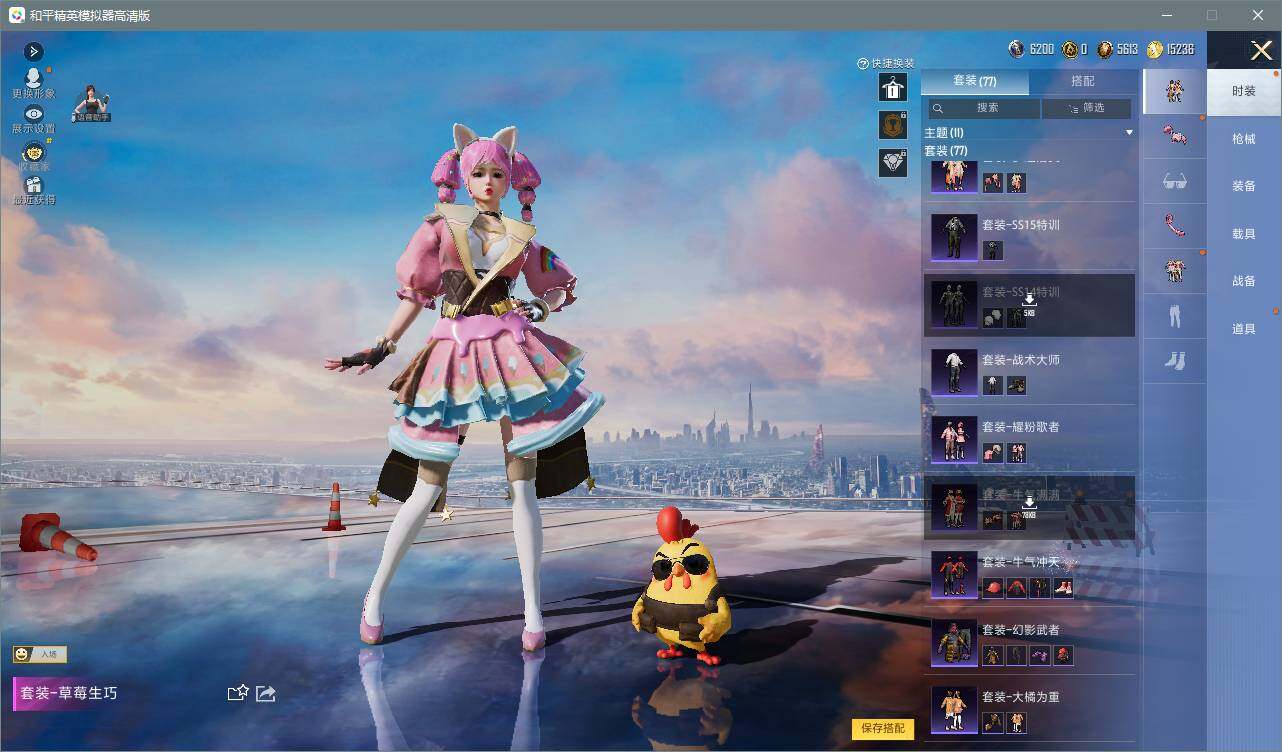The height and width of the screenshot is (752, 1282).
Task: Close the wardrobe with the X button
Action: click(1261, 50)
